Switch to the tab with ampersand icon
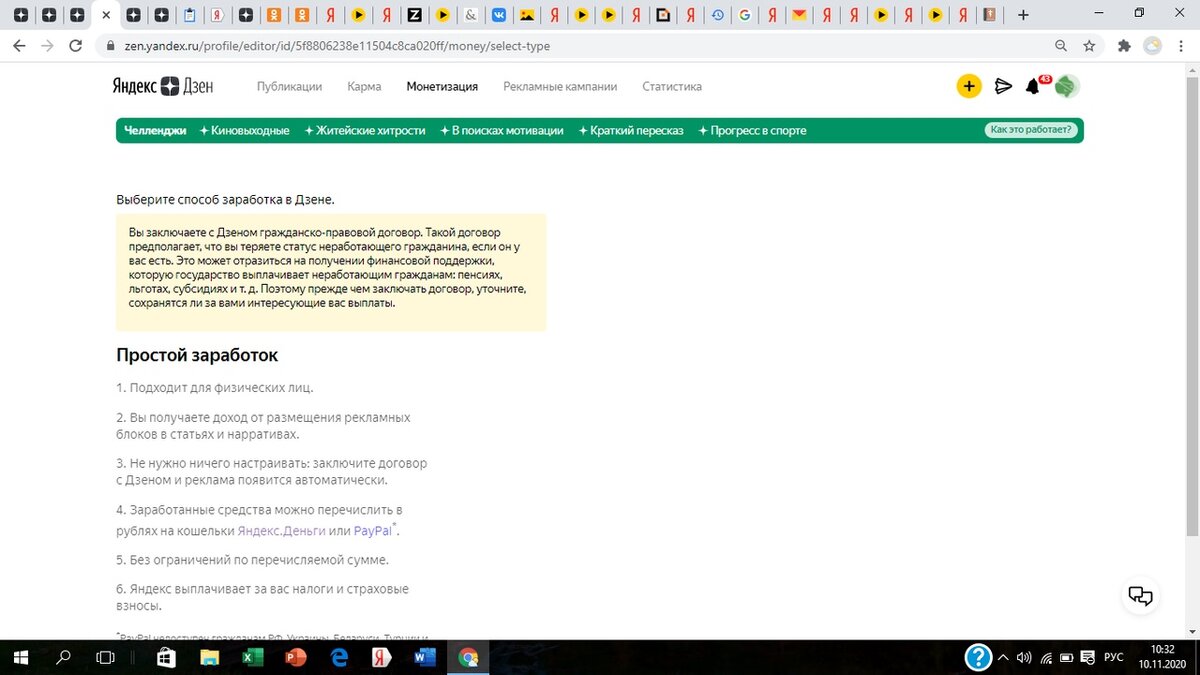This screenshot has height=675, width=1200. [x=470, y=15]
